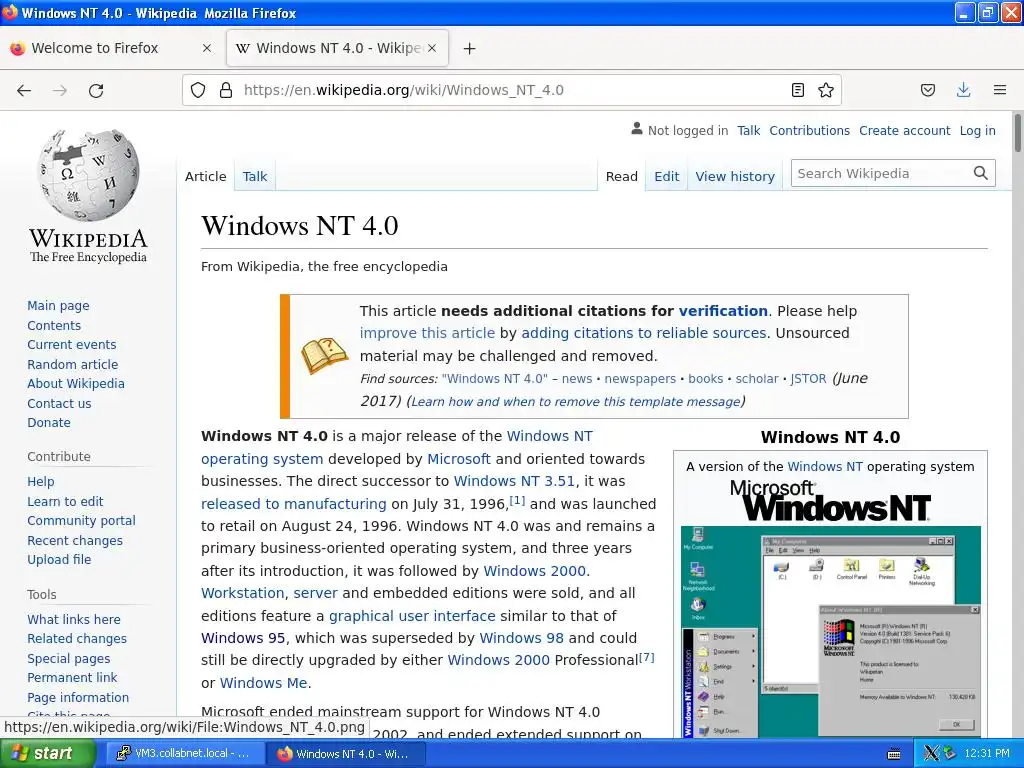Click citation footnote [1] superscript
The width and height of the screenshot is (1024, 768).
click(517, 500)
